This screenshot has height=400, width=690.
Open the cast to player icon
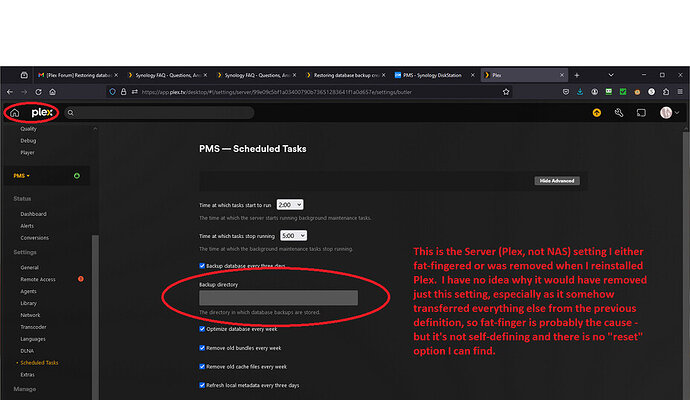point(641,113)
